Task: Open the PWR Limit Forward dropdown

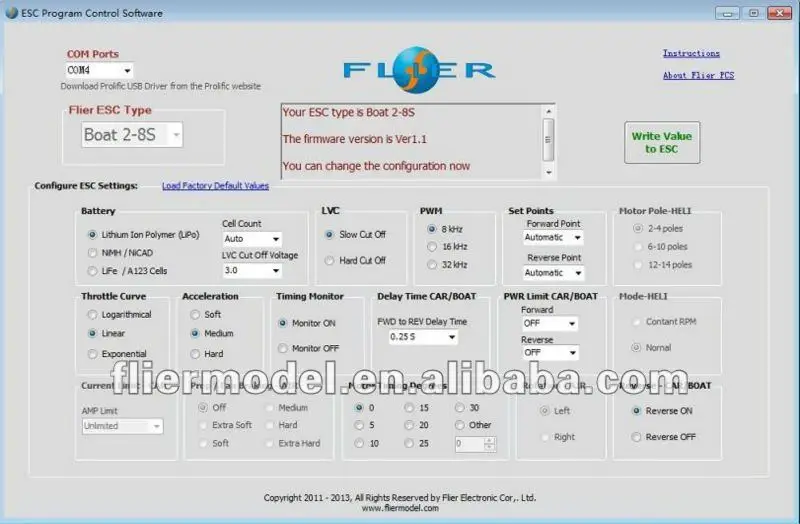Action: [x=549, y=323]
